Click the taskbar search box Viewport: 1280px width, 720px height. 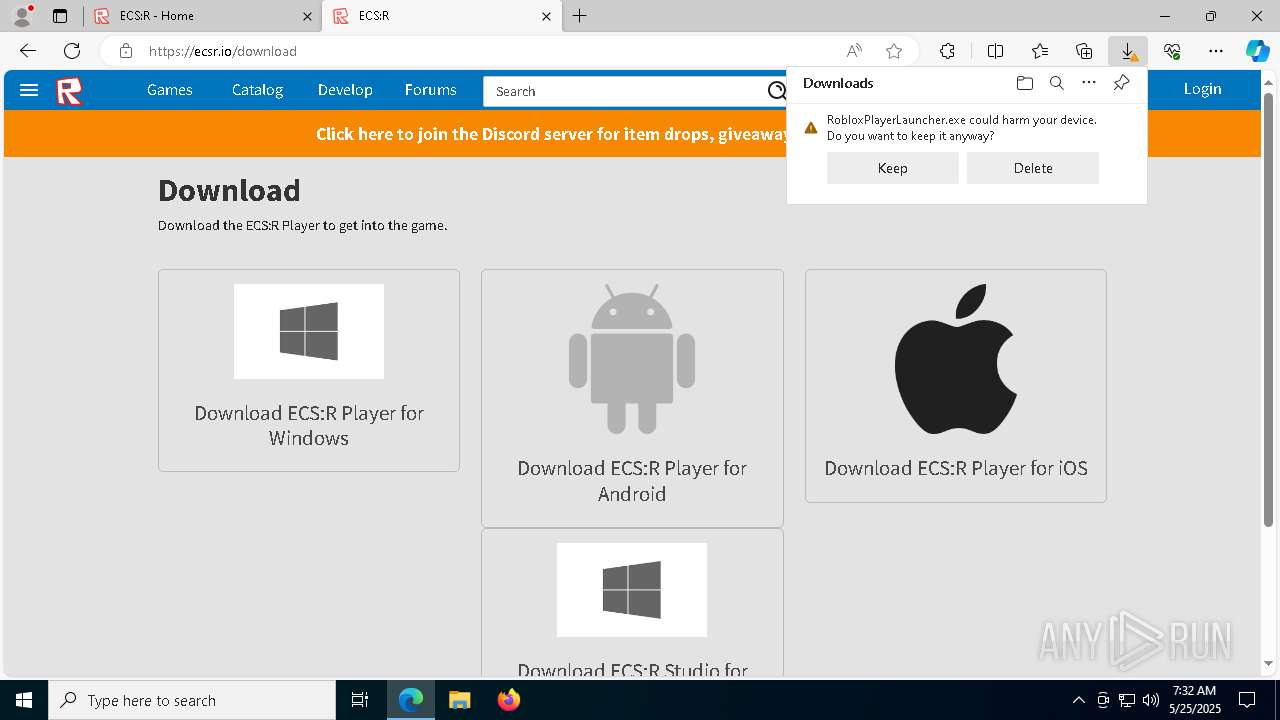point(192,700)
